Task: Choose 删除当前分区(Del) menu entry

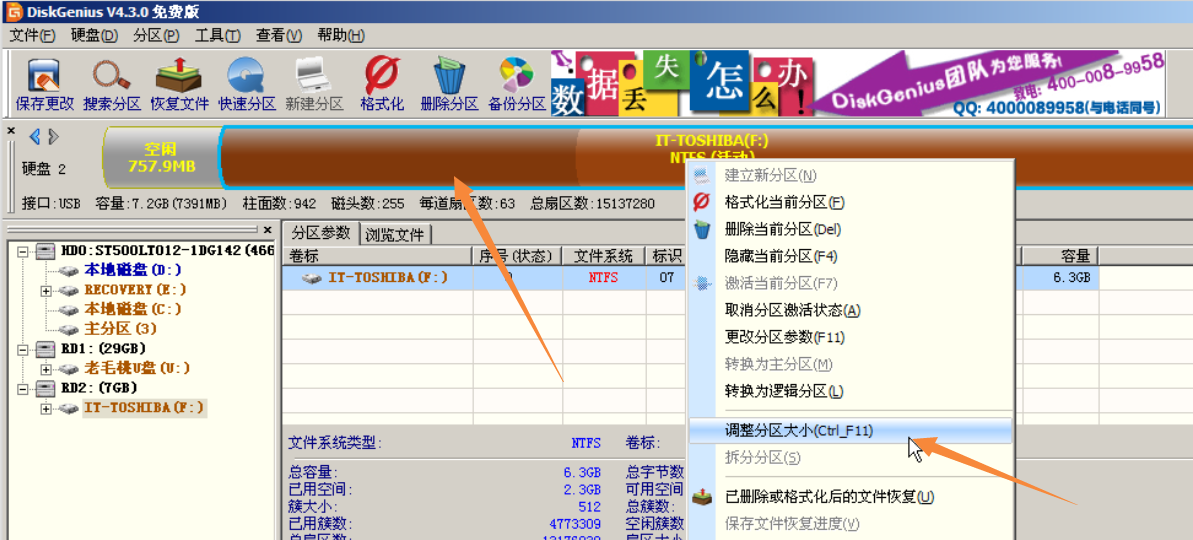Action: pos(850,229)
